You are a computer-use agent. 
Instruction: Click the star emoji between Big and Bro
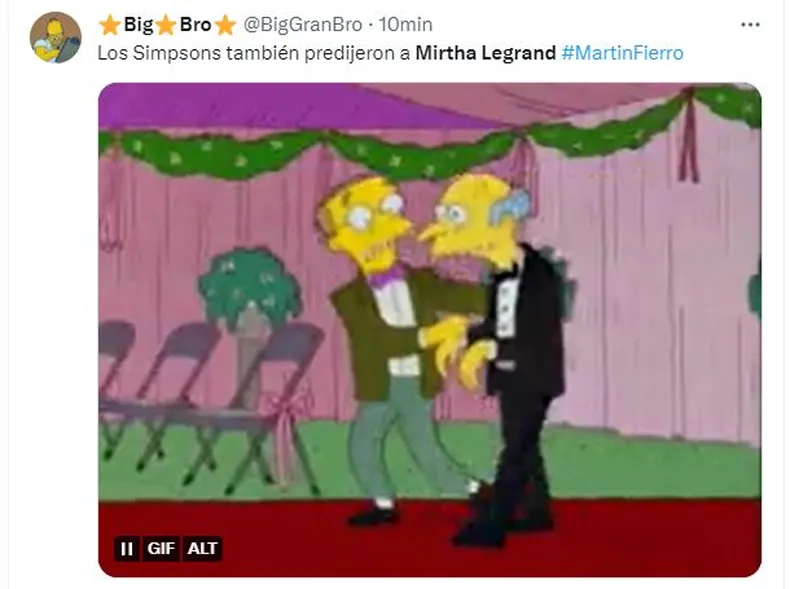pos(166,25)
